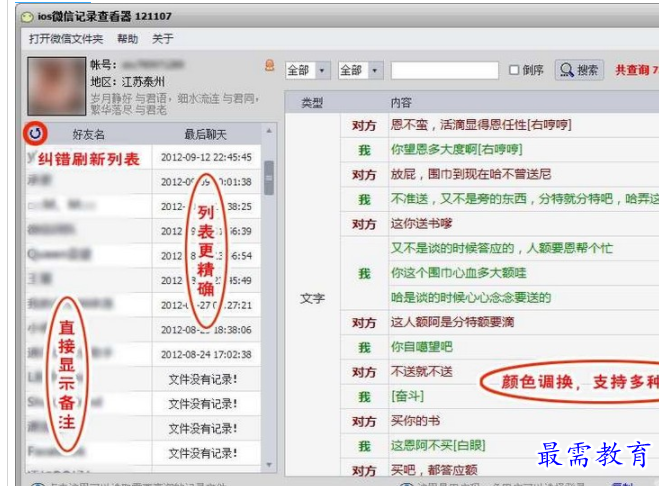Viewport: 659px width, 486px height.
Task: Click the friend list scroll up arrow
Action: point(269,131)
